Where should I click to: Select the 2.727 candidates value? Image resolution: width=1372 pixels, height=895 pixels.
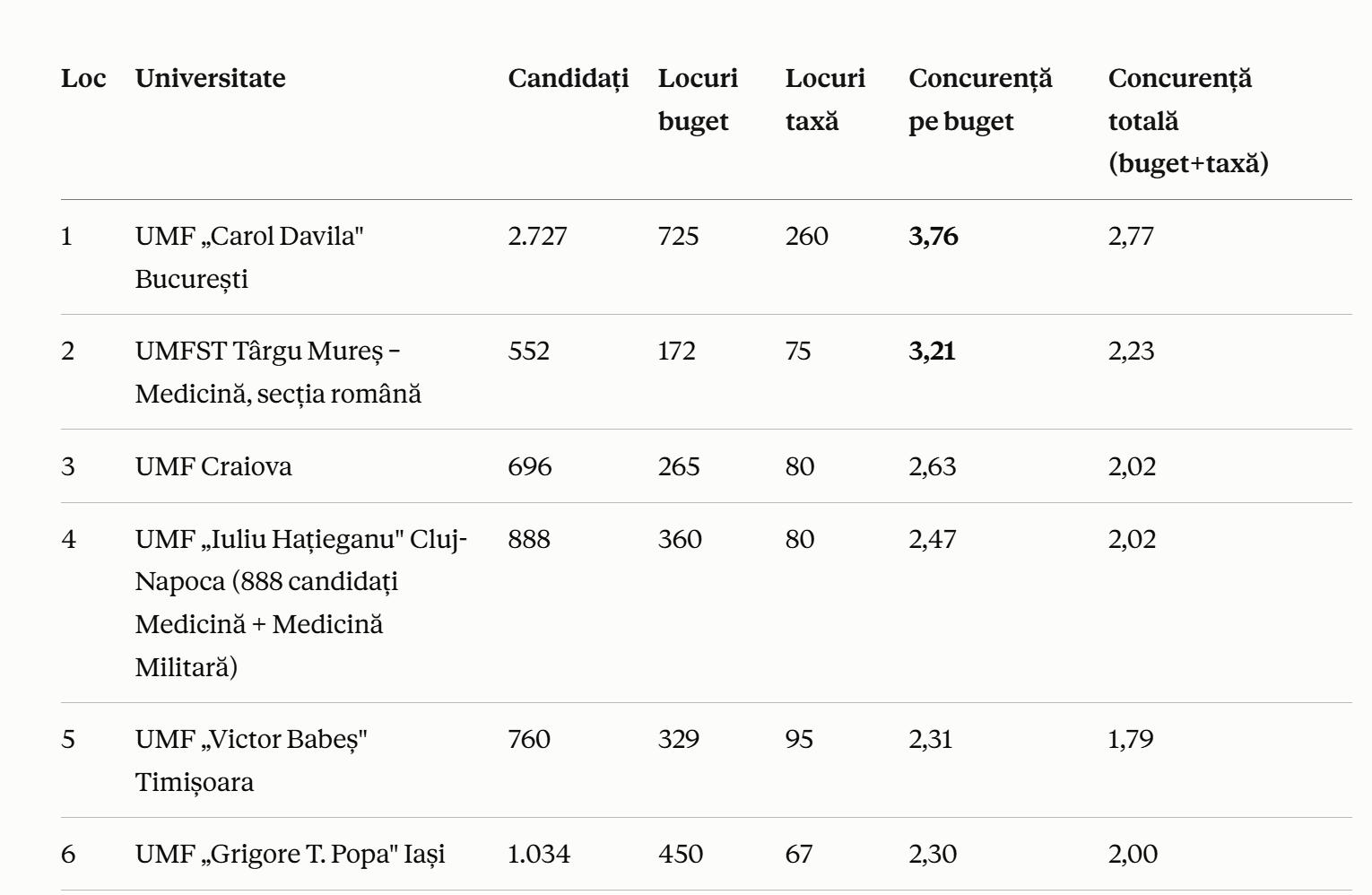click(x=537, y=236)
